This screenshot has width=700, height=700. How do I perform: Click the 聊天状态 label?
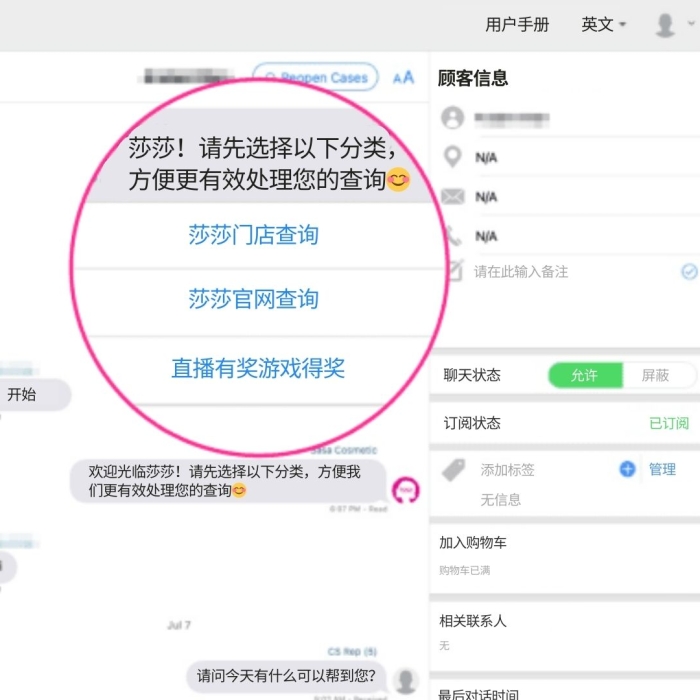[472, 375]
